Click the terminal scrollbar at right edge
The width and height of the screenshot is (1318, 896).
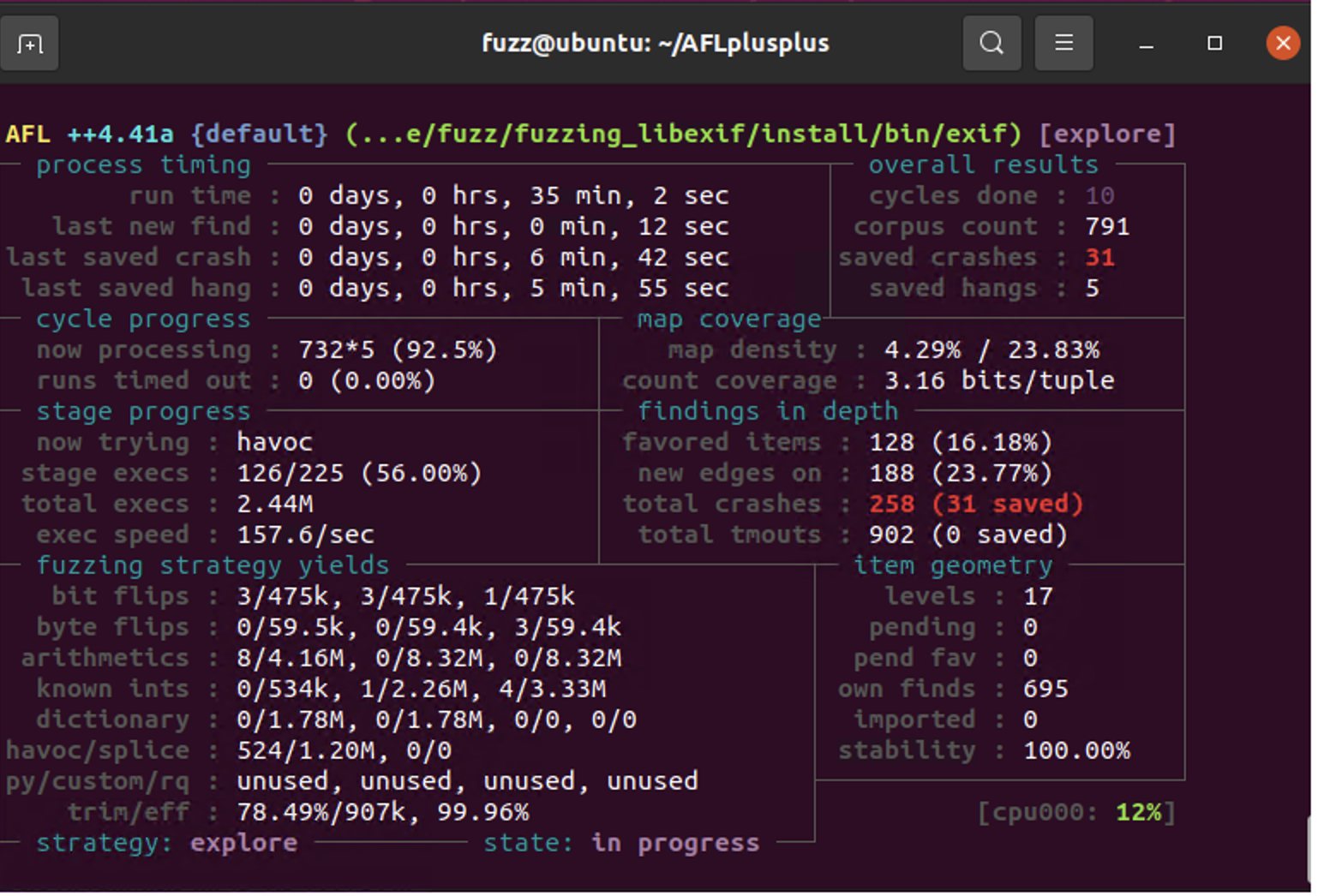click(1311, 848)
